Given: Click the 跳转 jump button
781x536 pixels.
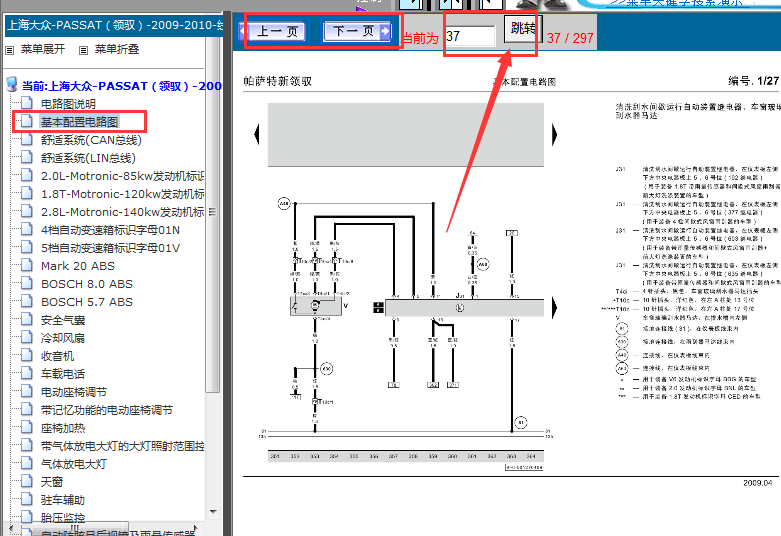Looking at the screenshot, I should tap(522, 28).
